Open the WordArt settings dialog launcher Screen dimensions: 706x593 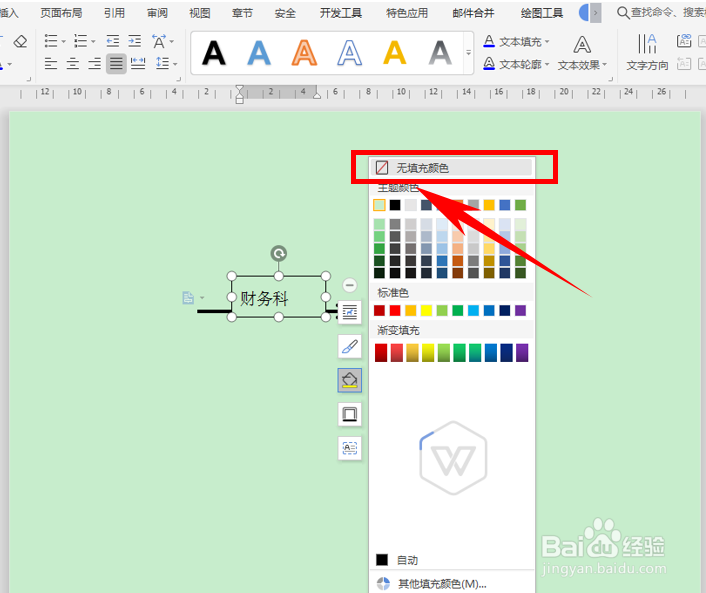click(611, 79)
